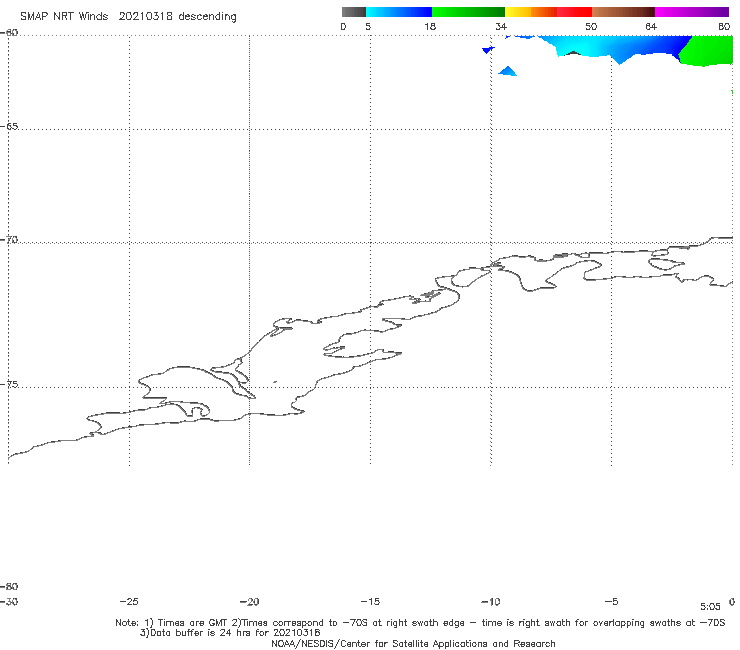This screenshot has height=650, width=740.
Task: Click the longitude label -20
Action: pyautogui.click(x=249, y=601)
